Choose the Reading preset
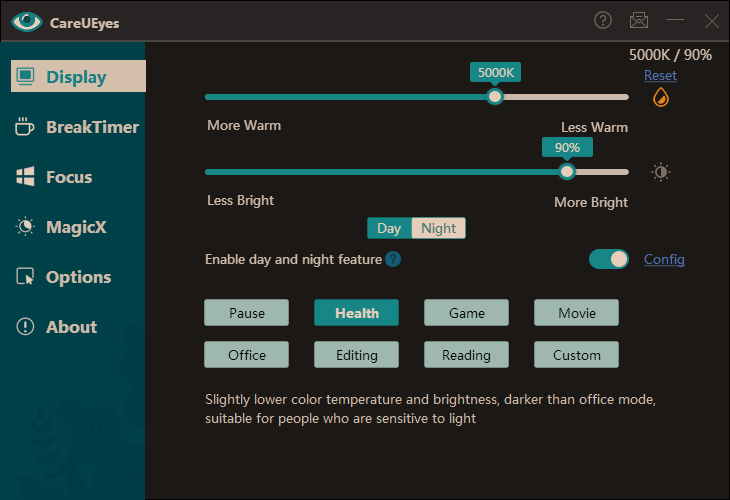Viewport: 730px width, 500px height. [466, 355]
